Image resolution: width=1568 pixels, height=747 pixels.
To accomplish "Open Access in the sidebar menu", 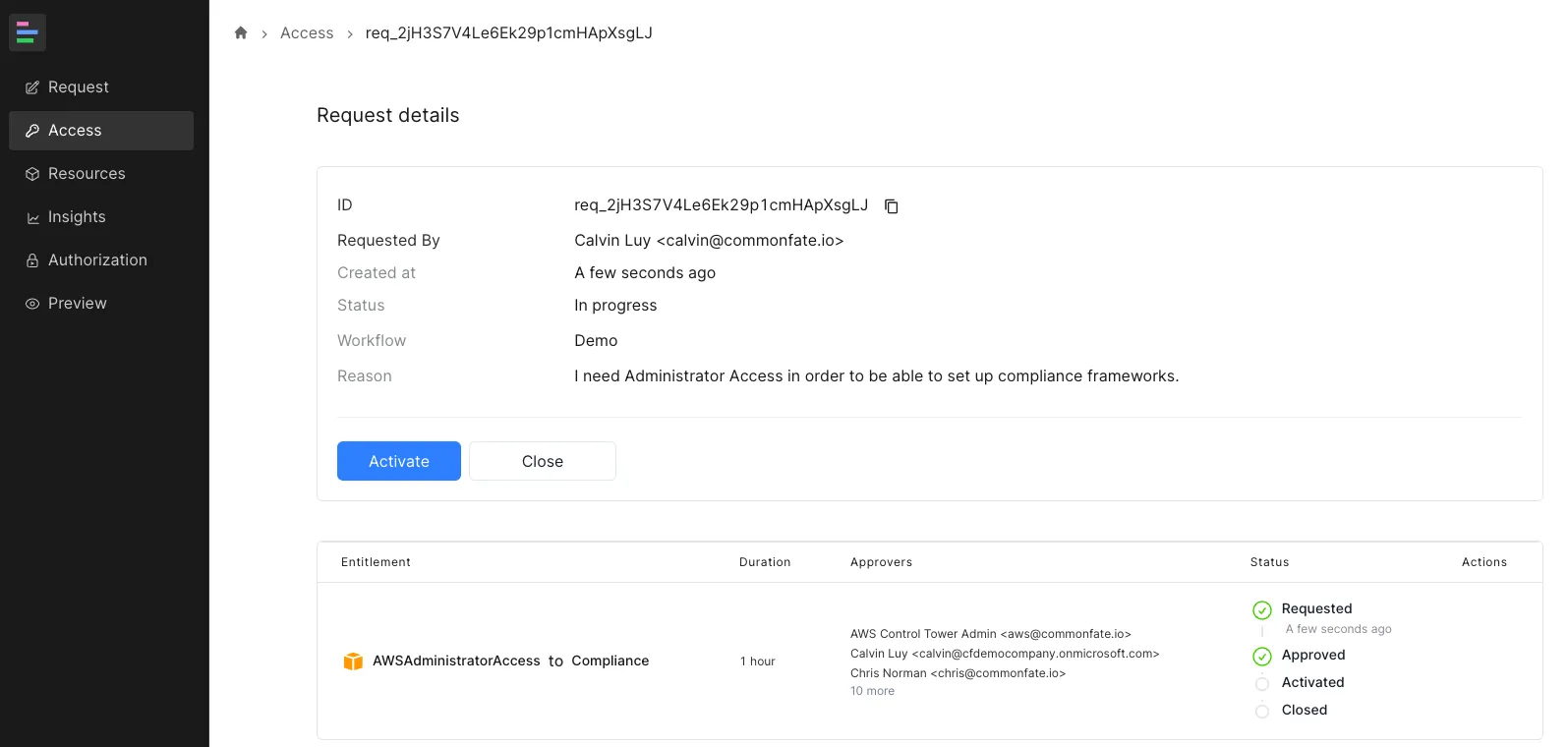I will pos(101,131).
